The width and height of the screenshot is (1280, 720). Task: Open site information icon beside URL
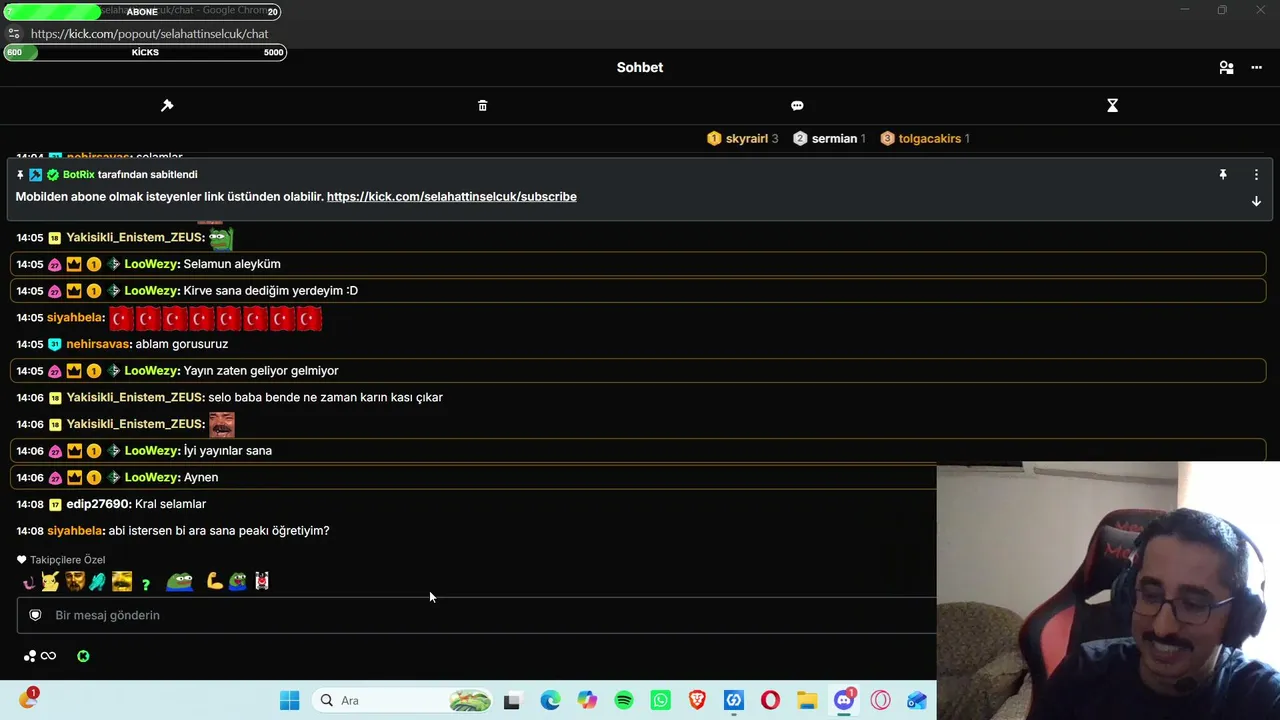[x=13, y=33]
